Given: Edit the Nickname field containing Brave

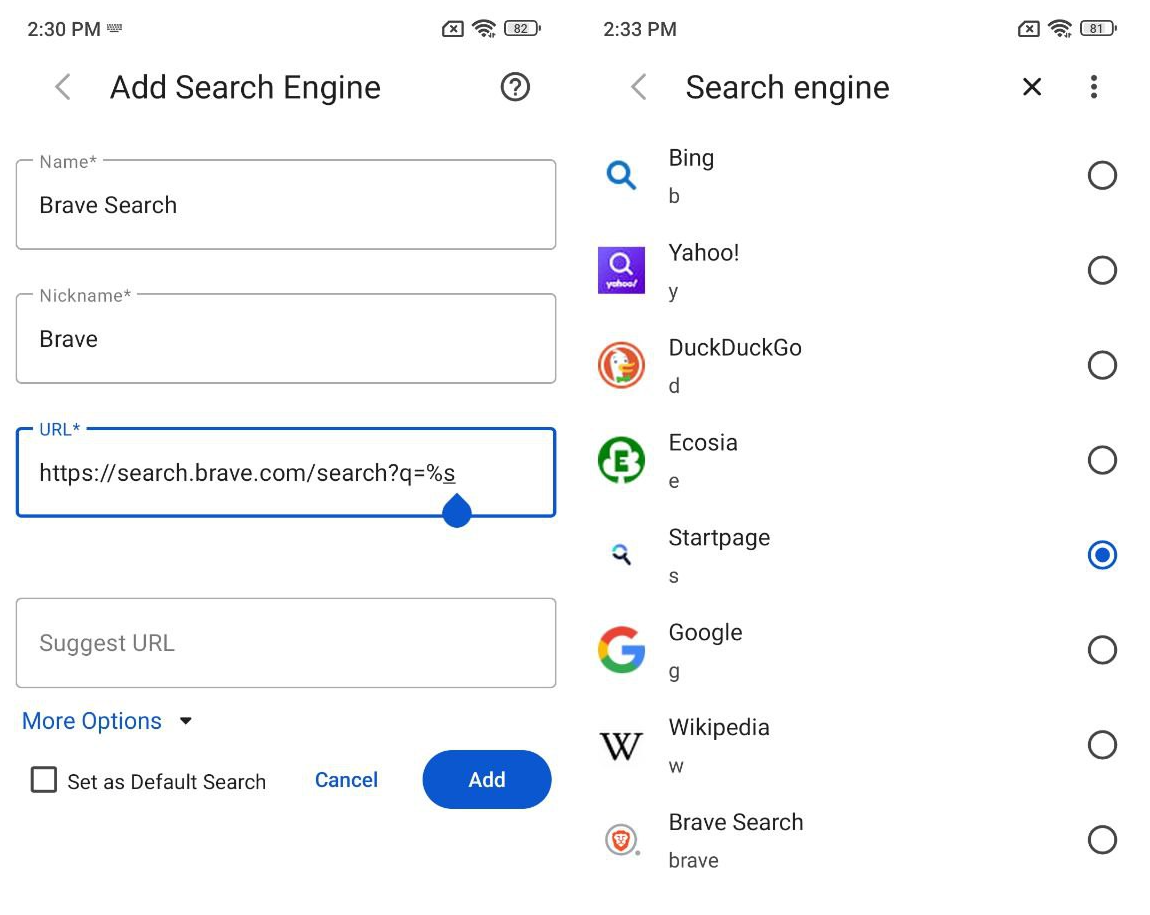Looking at the screenshot, I should coord(285,339).
